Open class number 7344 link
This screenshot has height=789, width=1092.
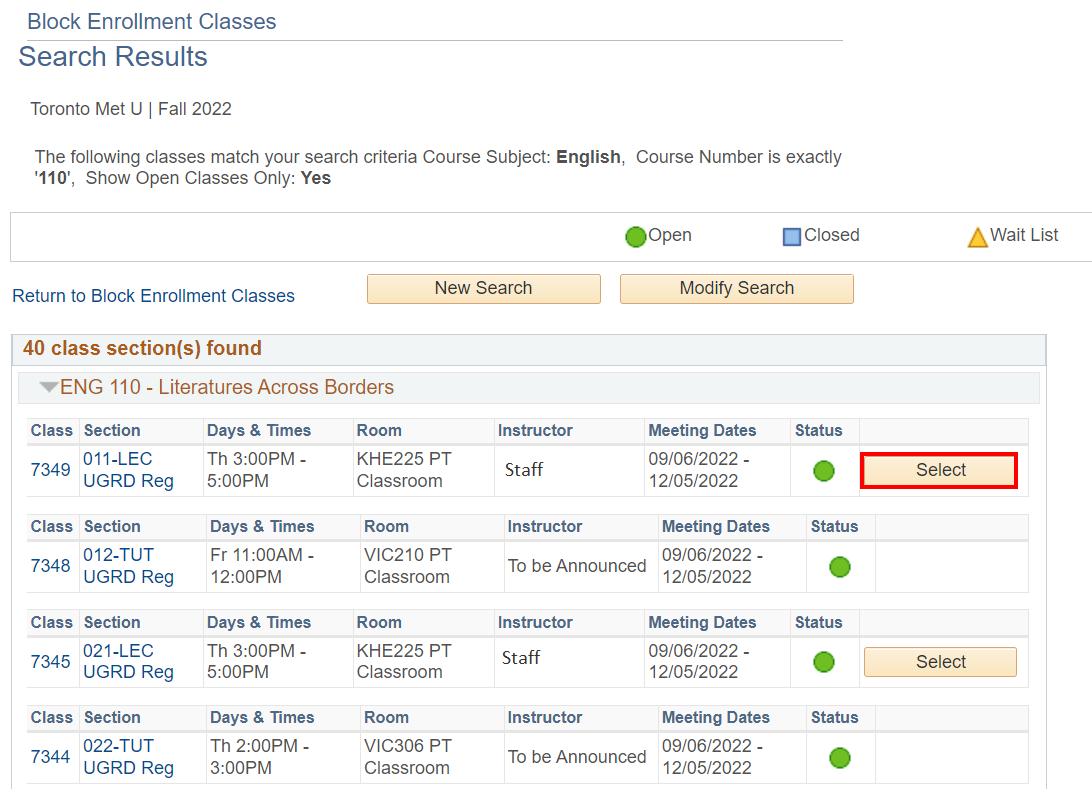pos(50,757)
